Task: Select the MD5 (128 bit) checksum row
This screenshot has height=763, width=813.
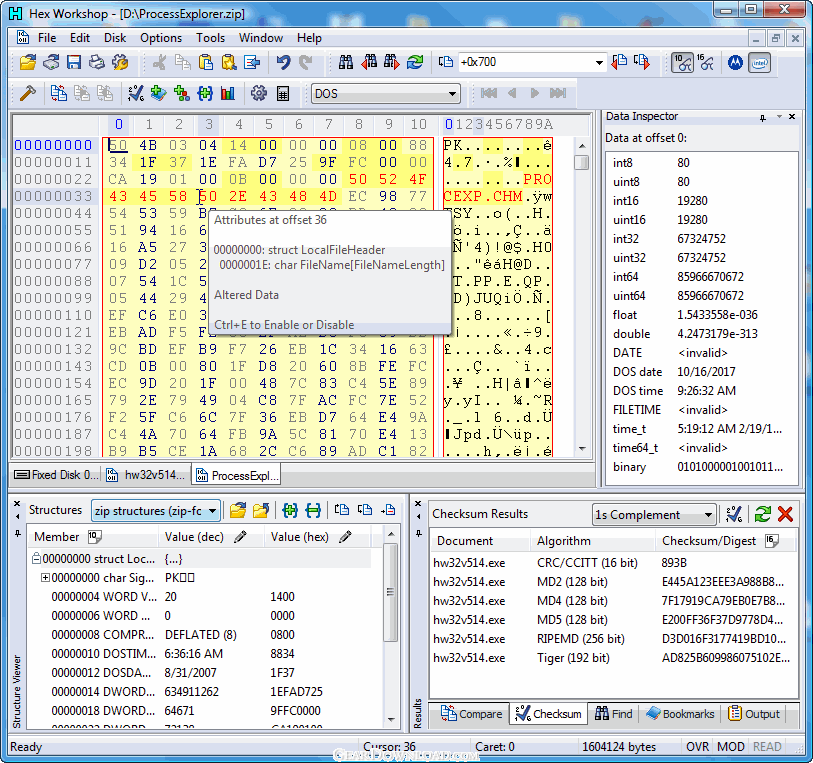Action: [612, 620]
